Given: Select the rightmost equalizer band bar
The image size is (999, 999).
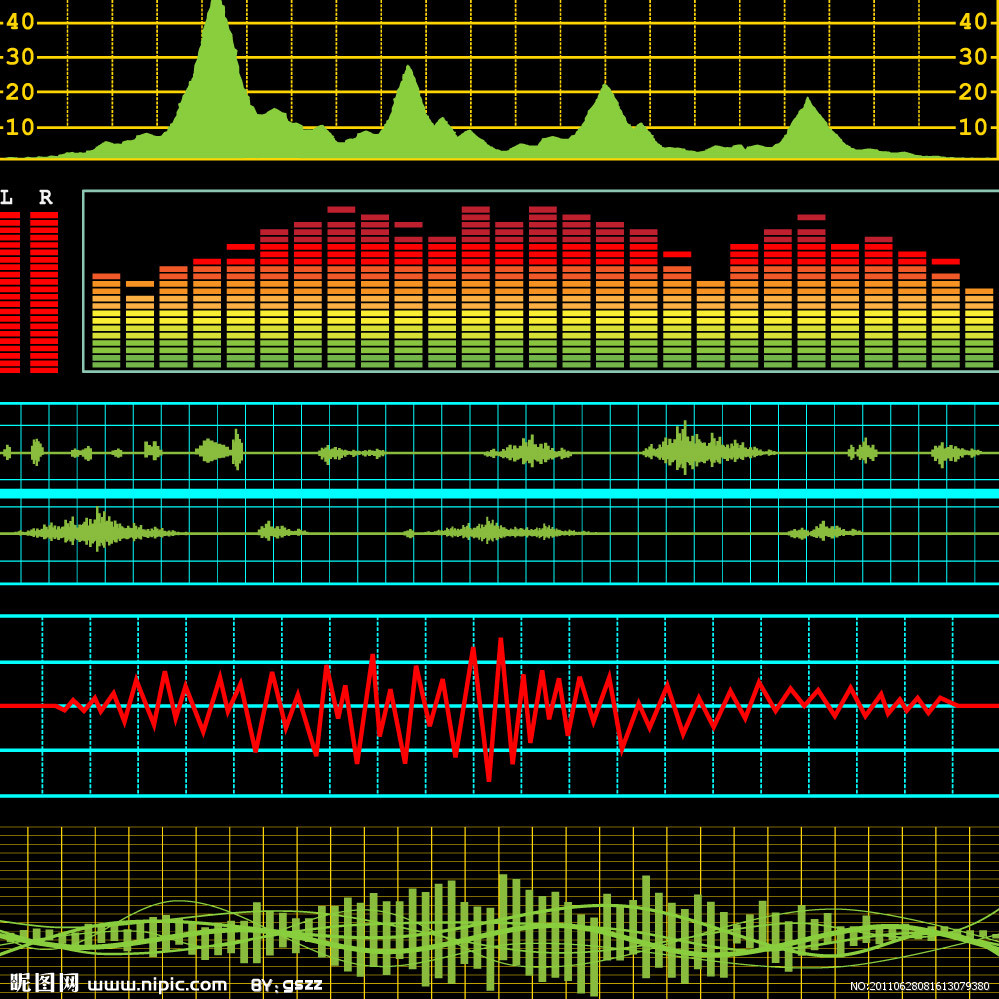Looking at the screenshot, I should pos(978,328).
